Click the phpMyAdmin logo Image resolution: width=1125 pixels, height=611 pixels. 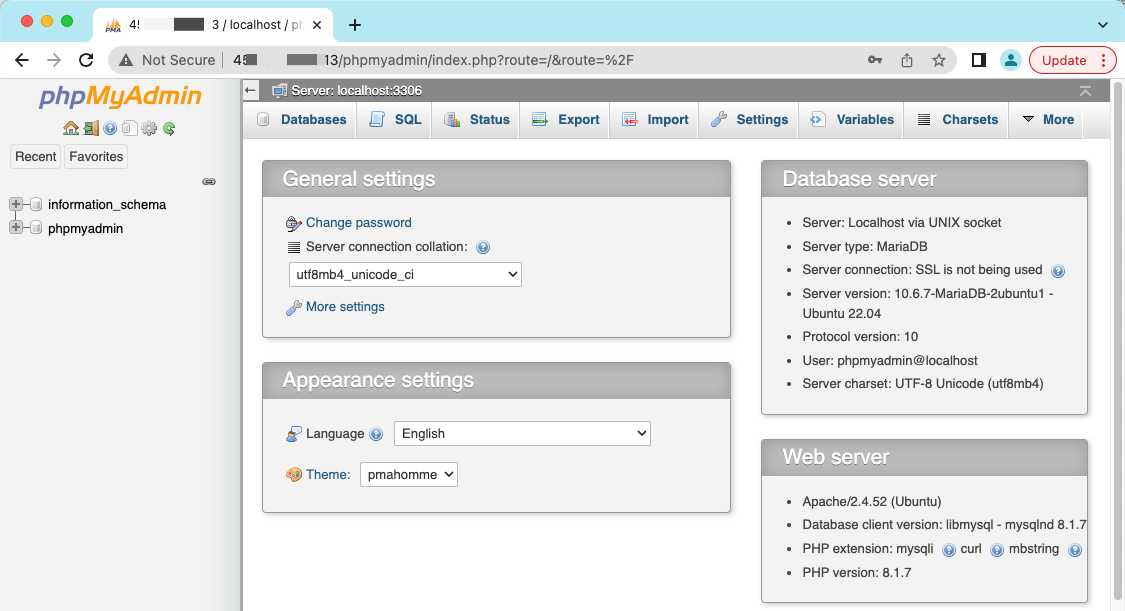click(121, 96)
